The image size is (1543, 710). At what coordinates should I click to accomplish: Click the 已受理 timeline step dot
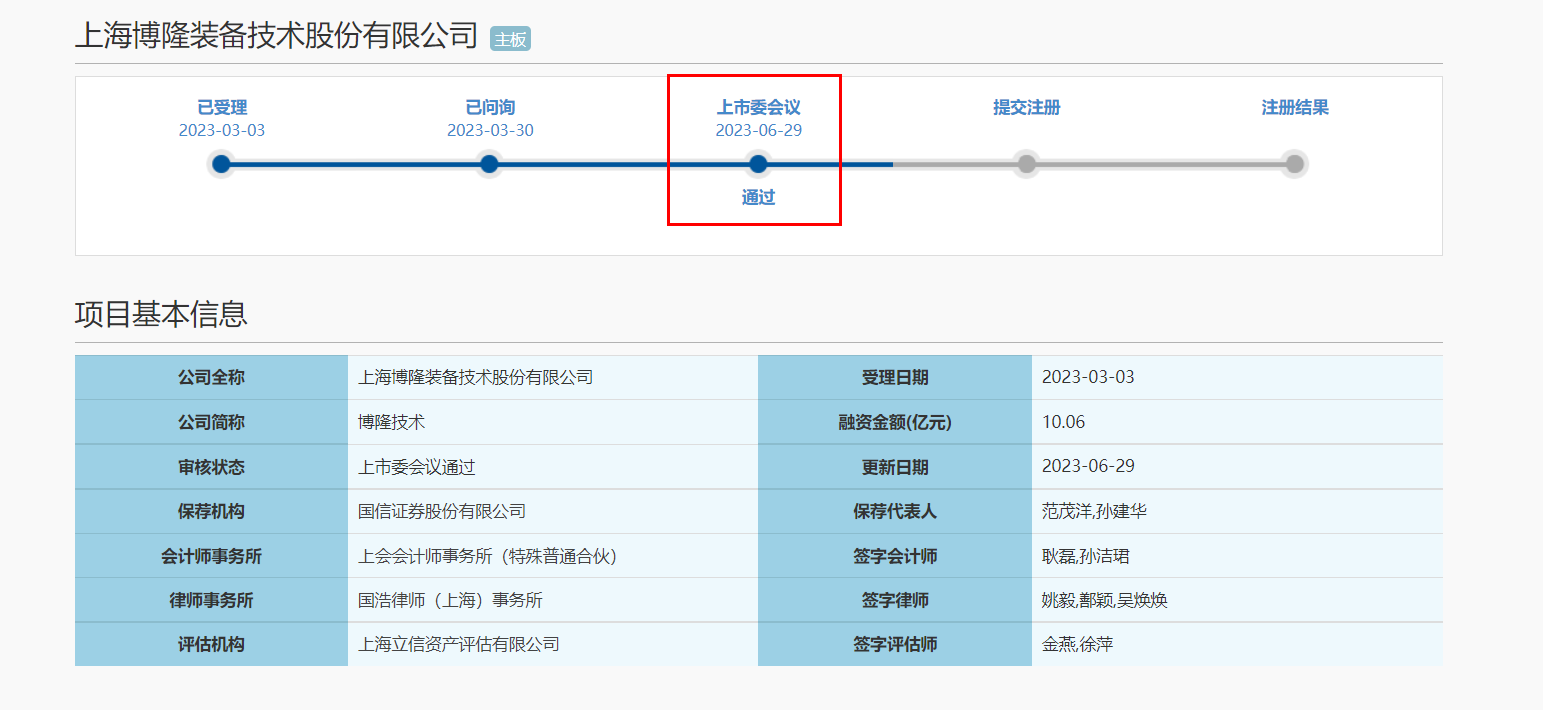click(x=221, y=164)
